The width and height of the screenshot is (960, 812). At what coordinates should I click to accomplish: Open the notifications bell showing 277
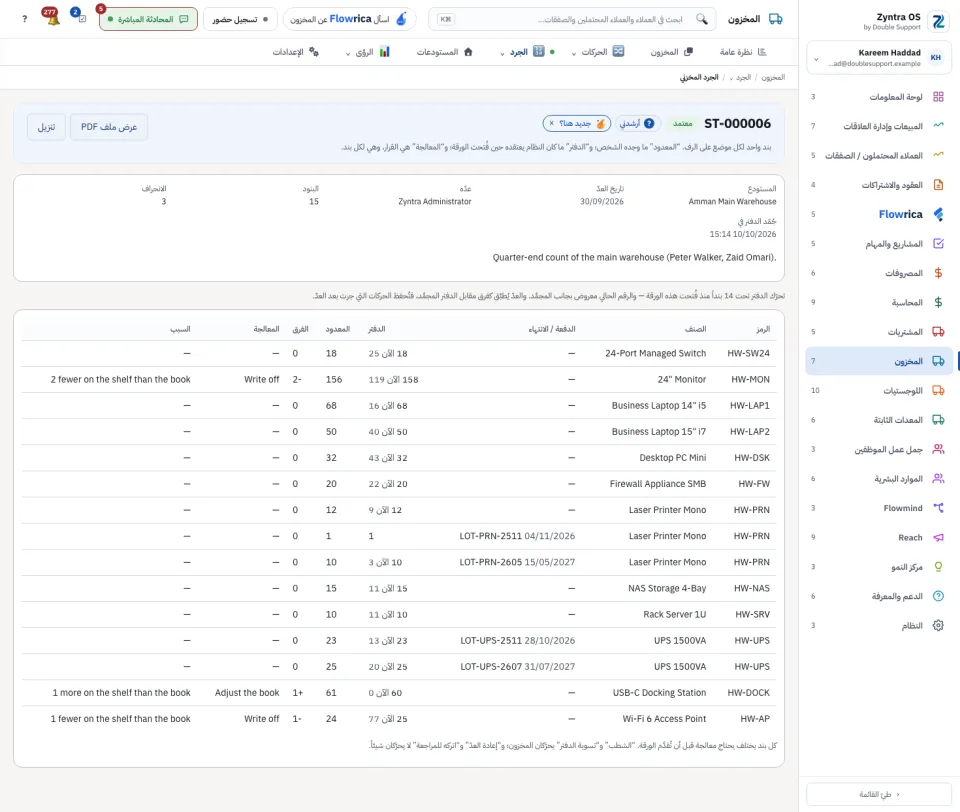pyautogui.click(x=51, y=17)
